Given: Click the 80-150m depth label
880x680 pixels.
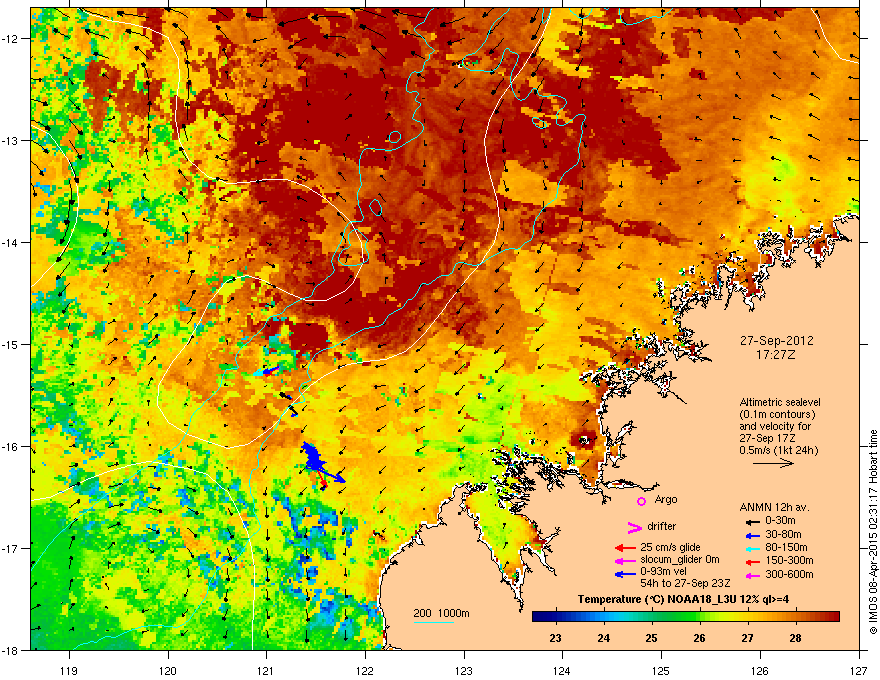Looking at the screenshot, I should pyautogui.click(x=786, y=548).
